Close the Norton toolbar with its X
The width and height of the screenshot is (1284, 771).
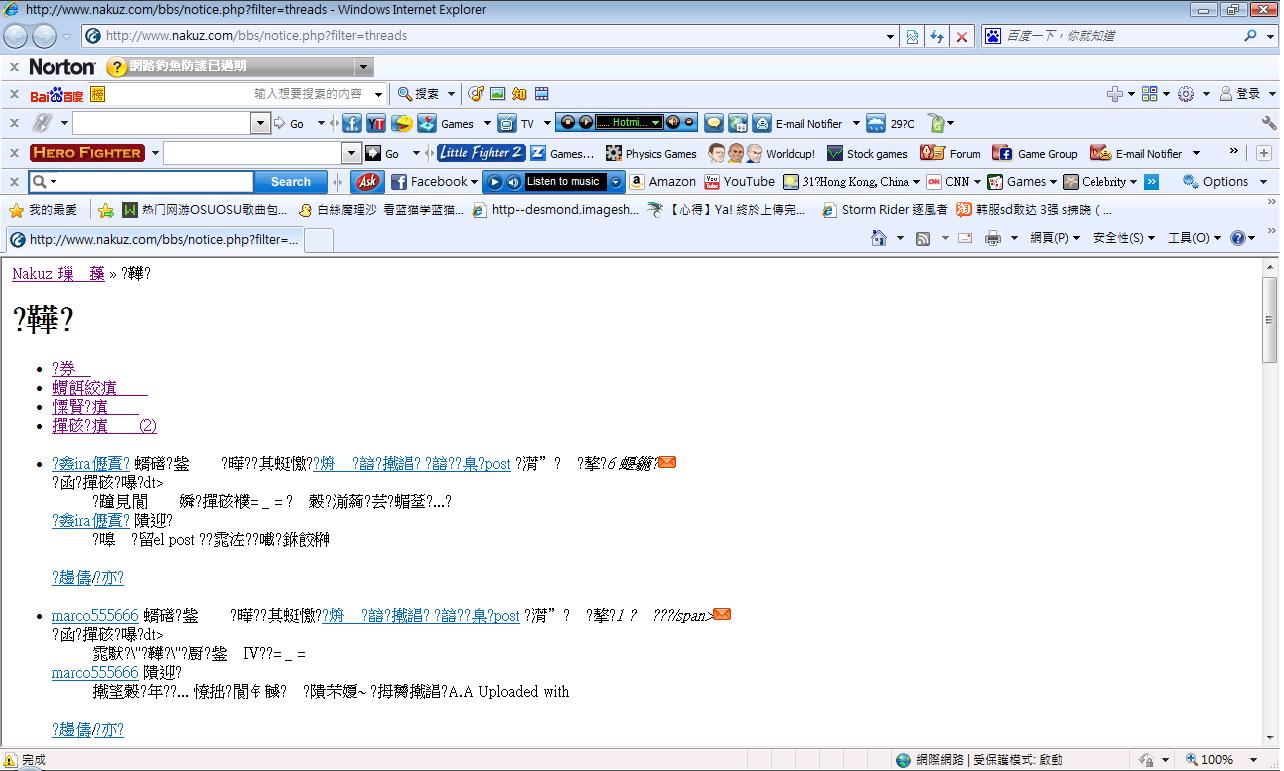[14, 67]
